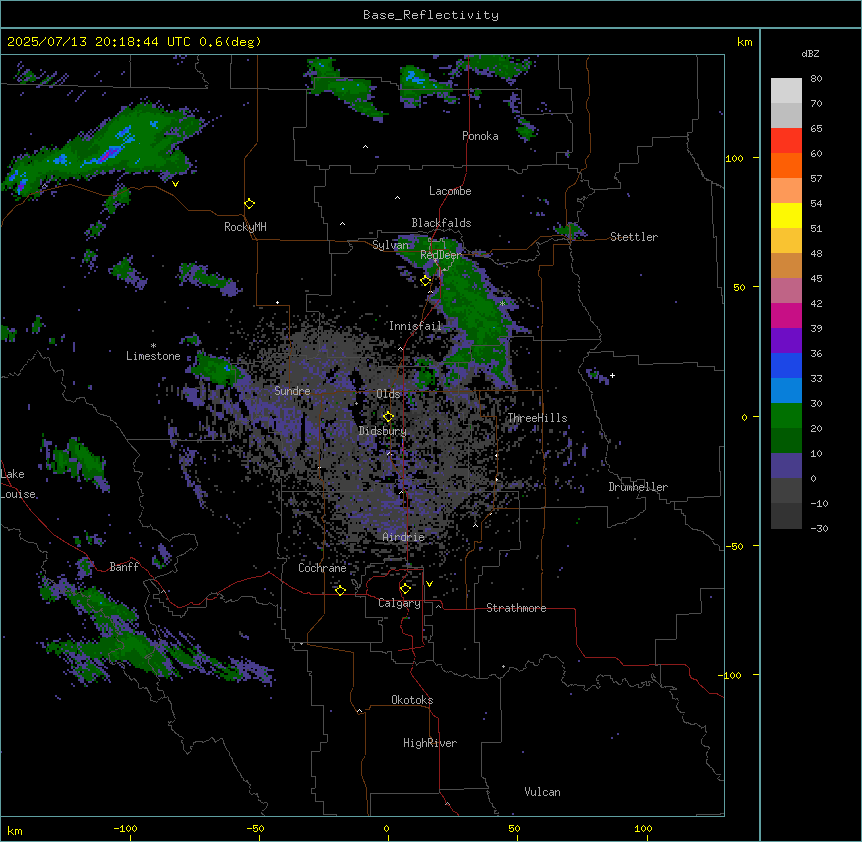Click the asterisk marker above the Limestone label
862x842 pixels.
(x=153, y=346)
